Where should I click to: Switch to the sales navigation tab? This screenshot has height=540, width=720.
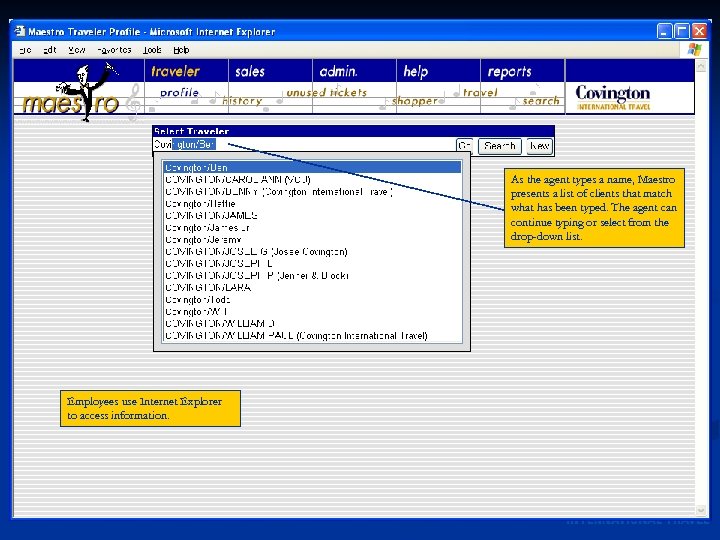(x=250, y=71)
